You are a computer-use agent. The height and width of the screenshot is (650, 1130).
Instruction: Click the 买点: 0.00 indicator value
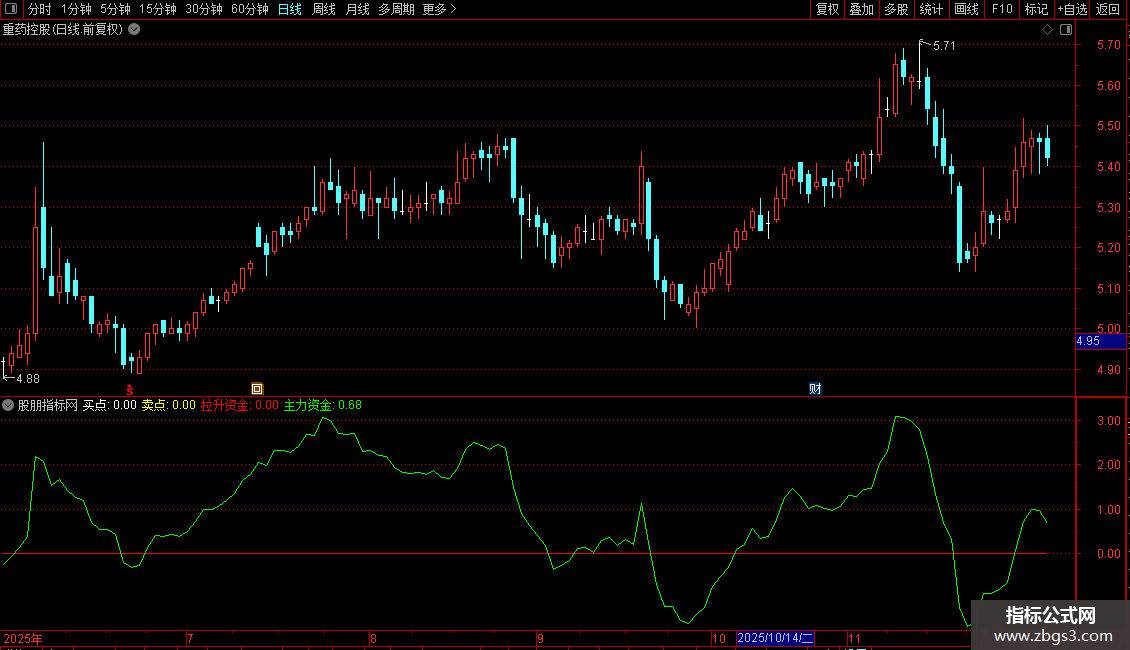[x=110, y=405]
